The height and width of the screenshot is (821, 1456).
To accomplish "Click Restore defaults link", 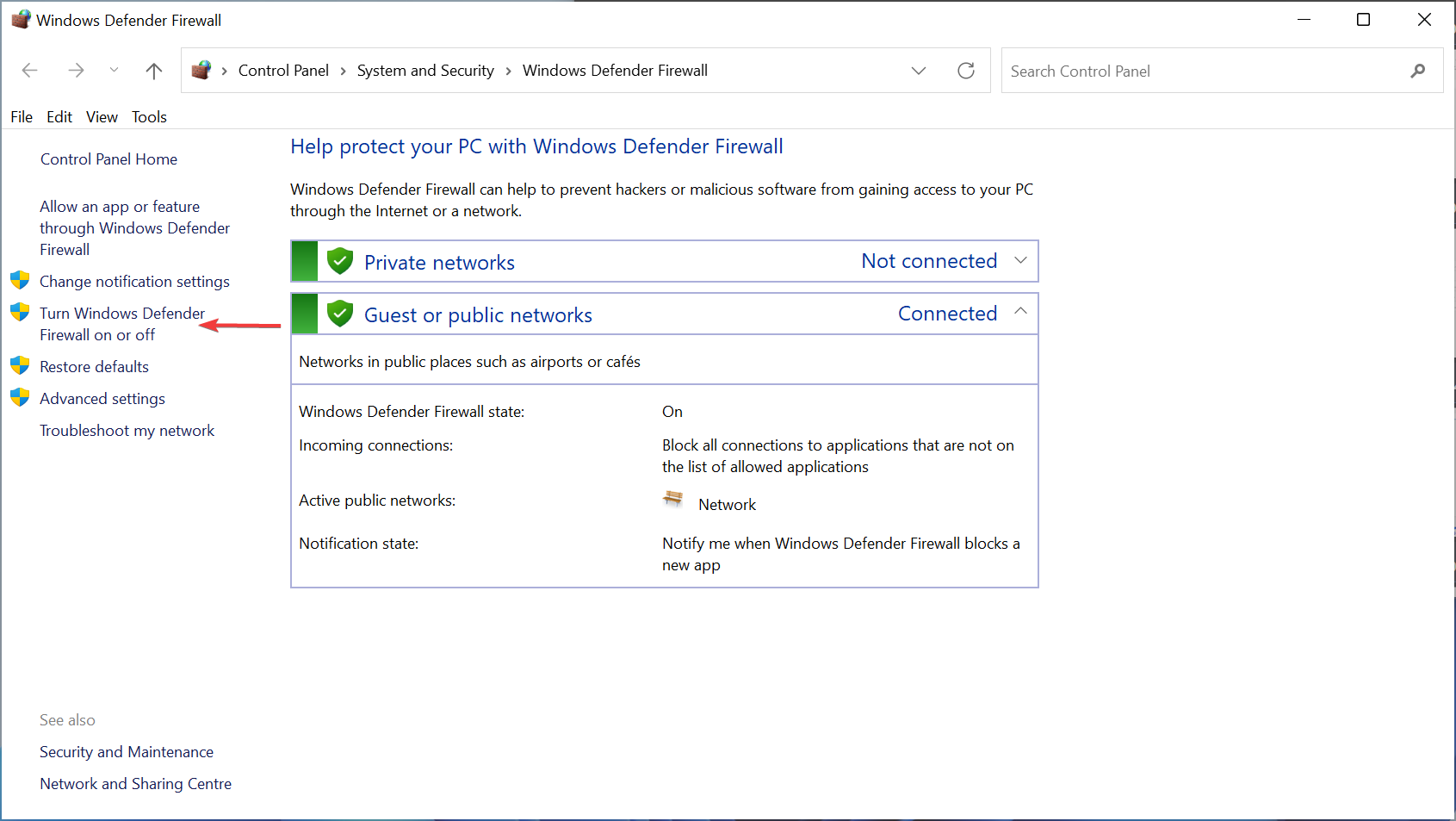I will click(x=94, y=367).
